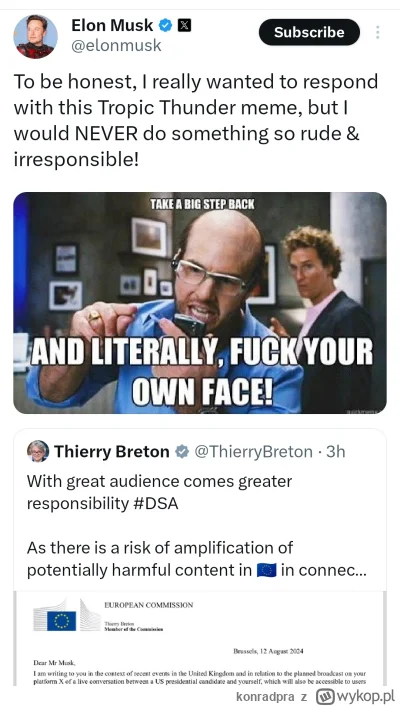Open the Tropic Thunder meme image
Screen dimensions: 400x706
(200, 303)
